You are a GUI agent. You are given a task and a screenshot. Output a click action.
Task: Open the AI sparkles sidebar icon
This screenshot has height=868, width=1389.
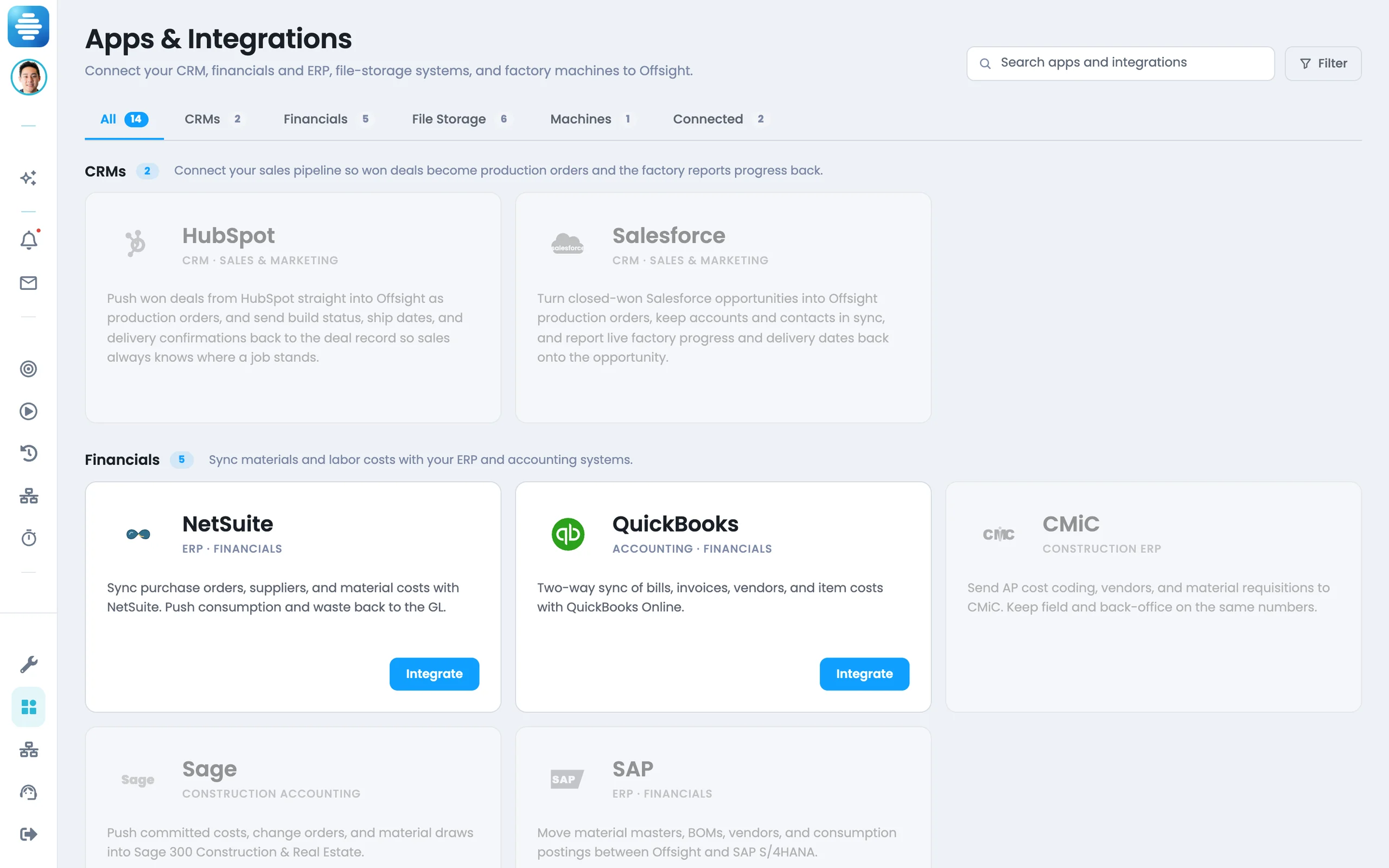tap(28, 178)
